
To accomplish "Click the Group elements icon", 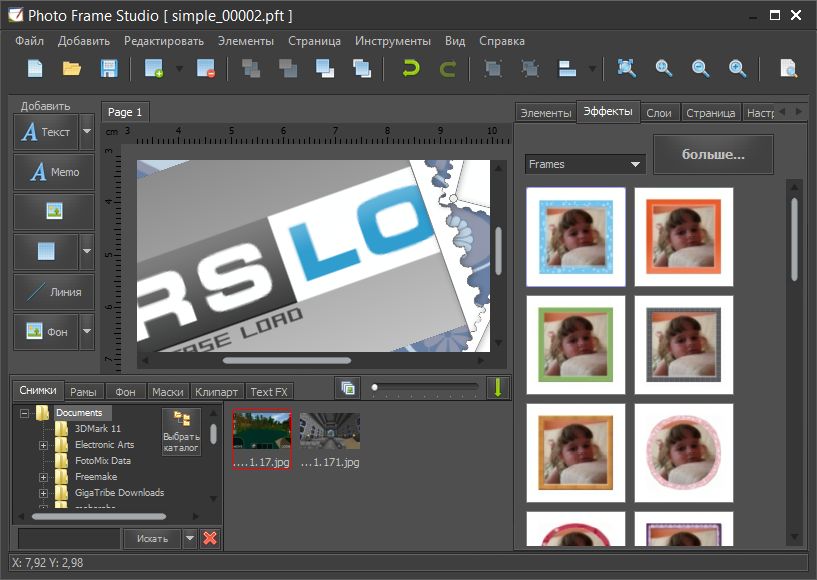I will tap(492, 69).
